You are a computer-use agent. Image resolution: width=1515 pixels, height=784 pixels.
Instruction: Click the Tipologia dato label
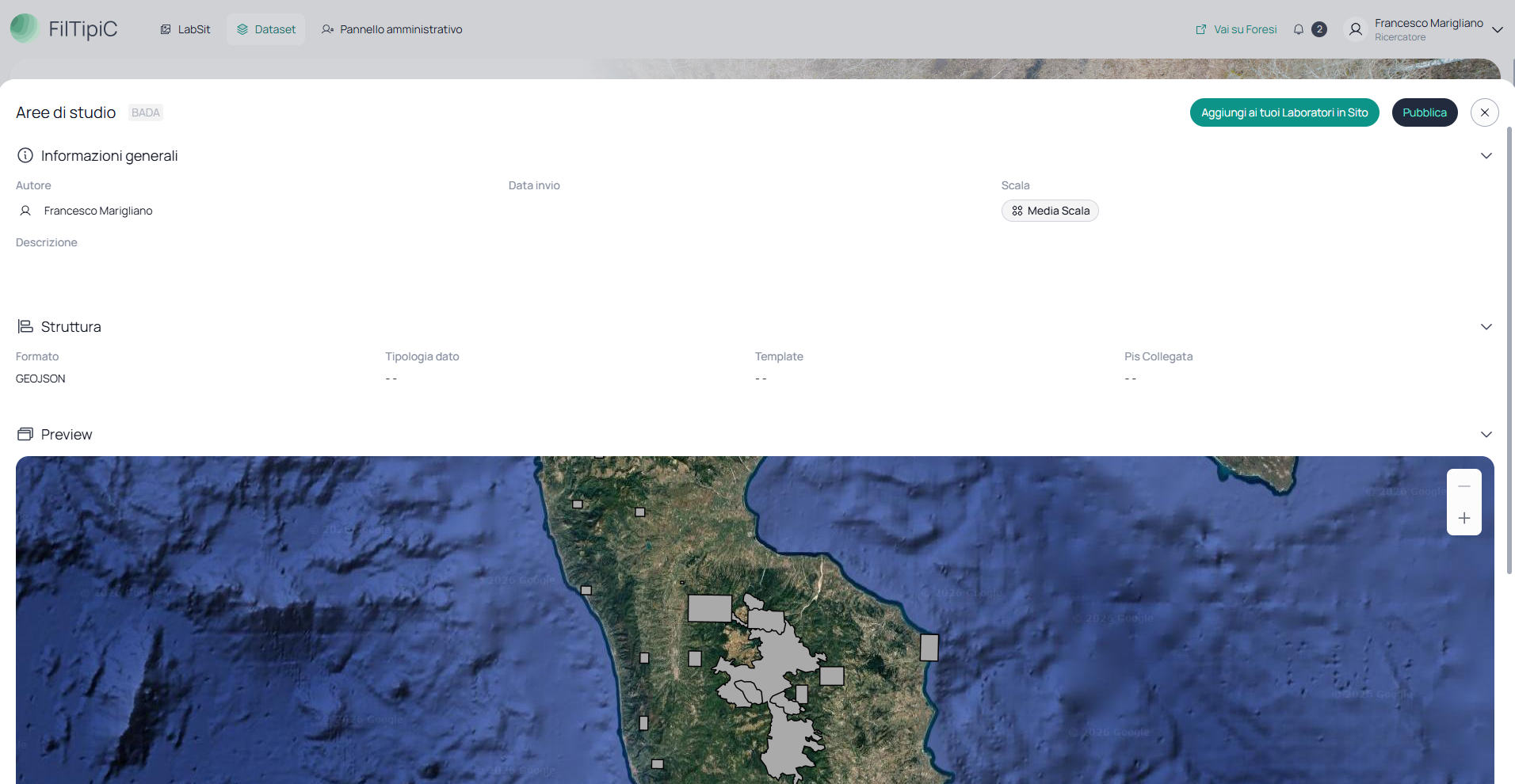pyautogui.click(x=422, y=356)
